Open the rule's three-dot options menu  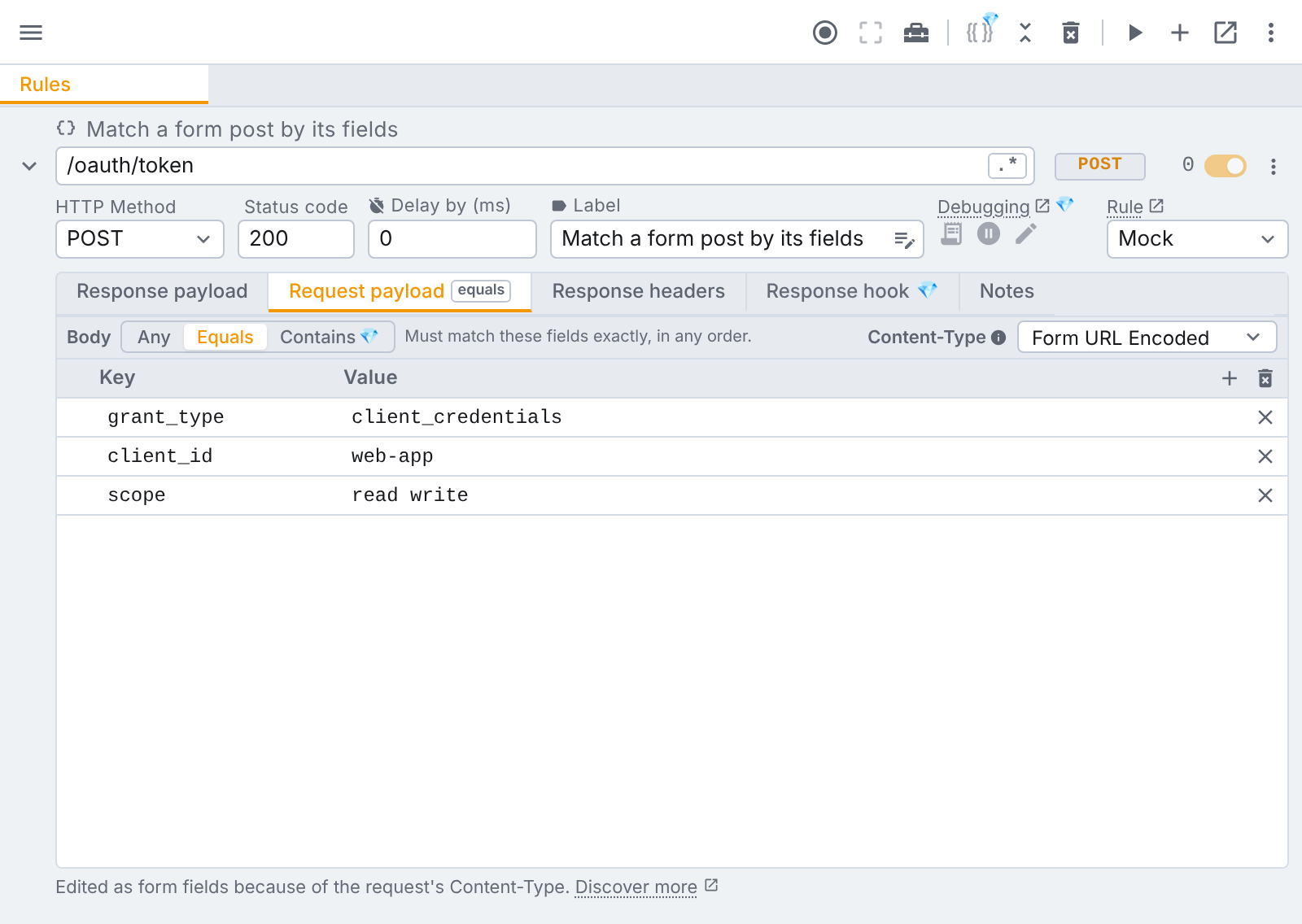point(1274,167)
